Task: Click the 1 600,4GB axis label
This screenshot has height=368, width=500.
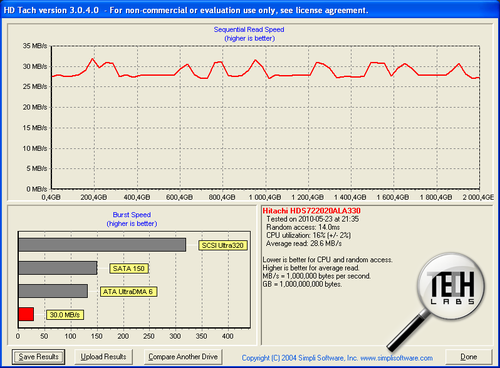Action: pyautogui.click(x=393, y=197)
